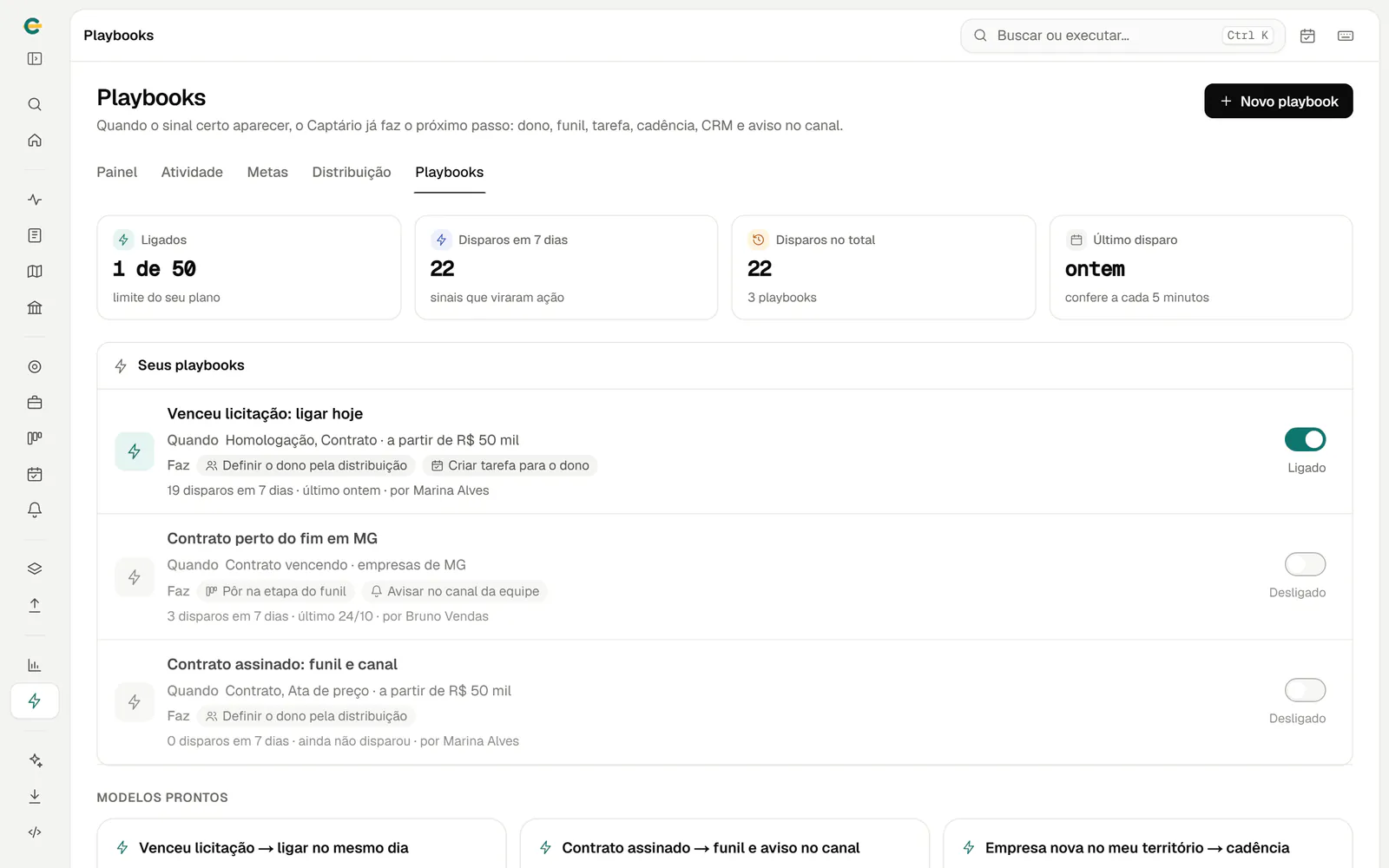Open the layers stack icon in sidebar

(x=35, y=569)
